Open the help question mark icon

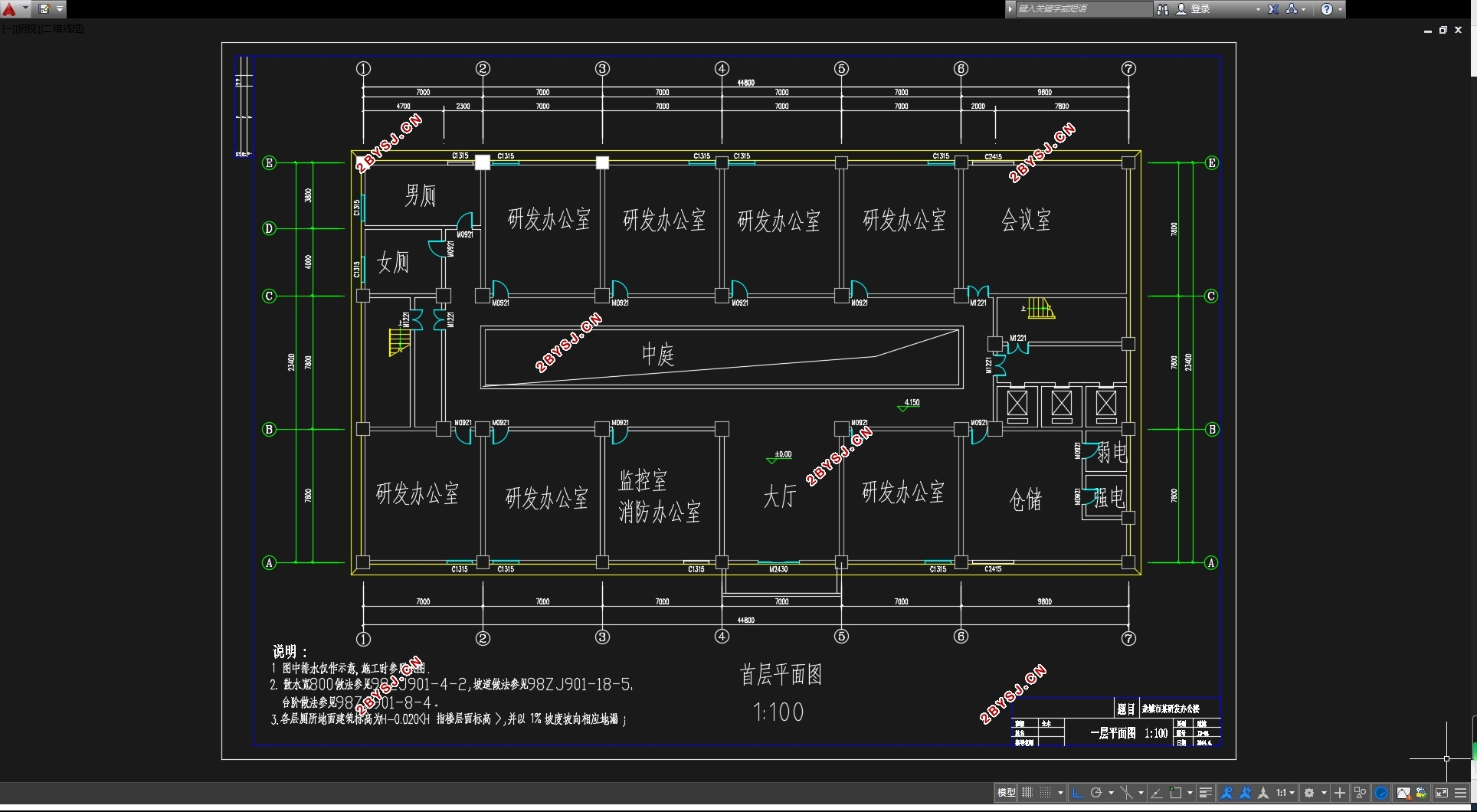click(1327, 9)
